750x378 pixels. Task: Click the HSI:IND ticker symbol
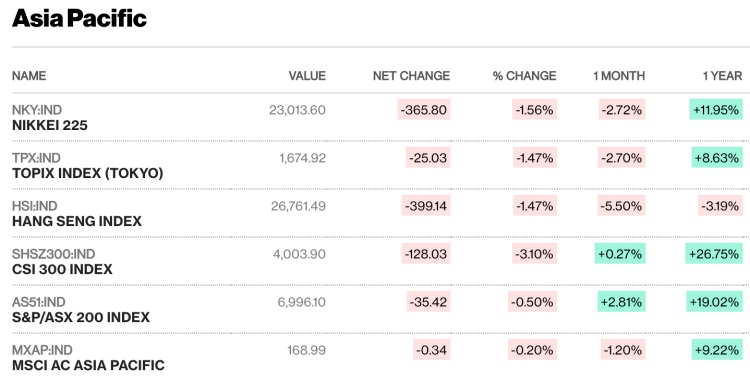pyautogui.click(x=34, y=206)
